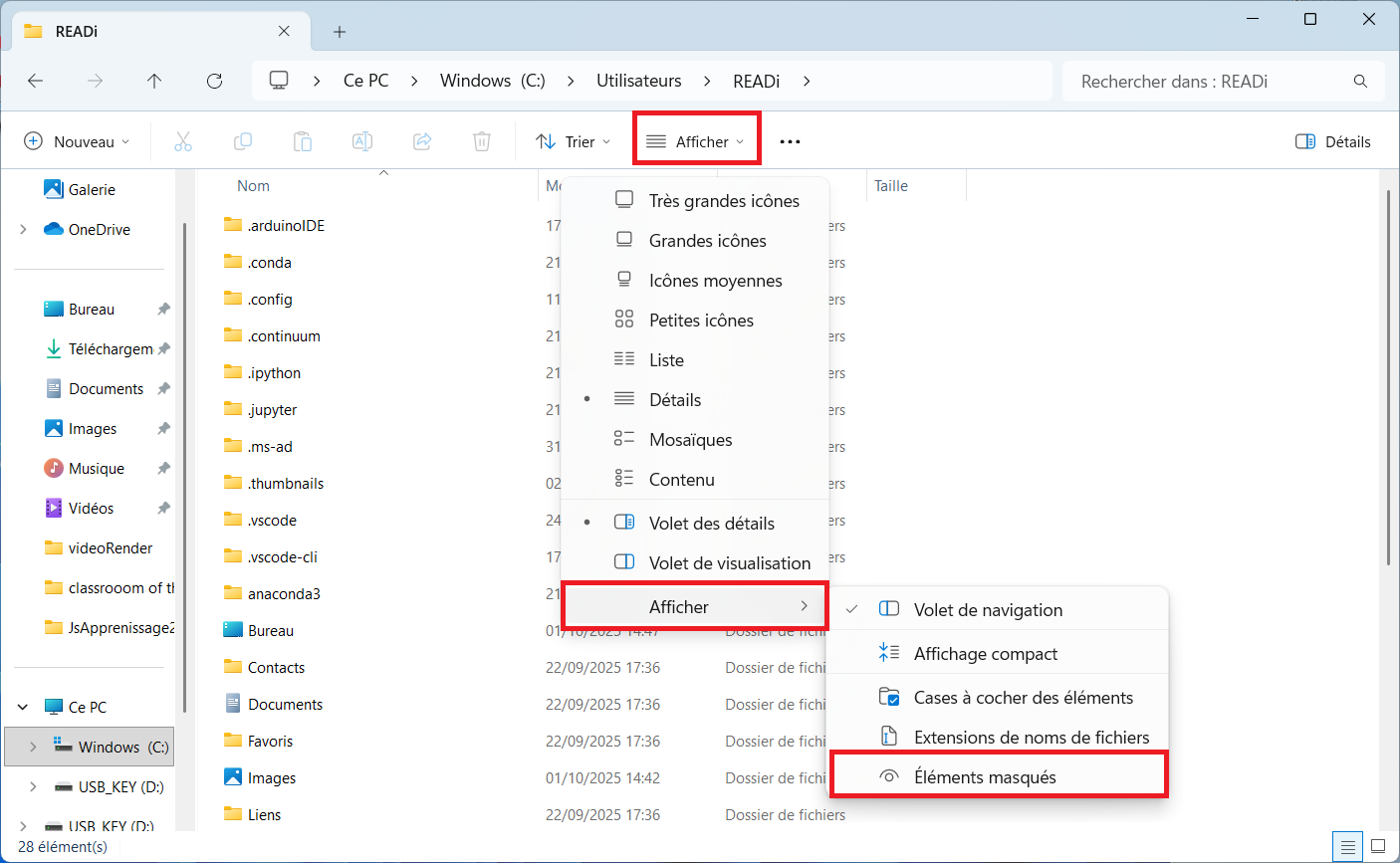
Task: Click Utilisateurs in the breadcrumb path
Action: (638, 81)
